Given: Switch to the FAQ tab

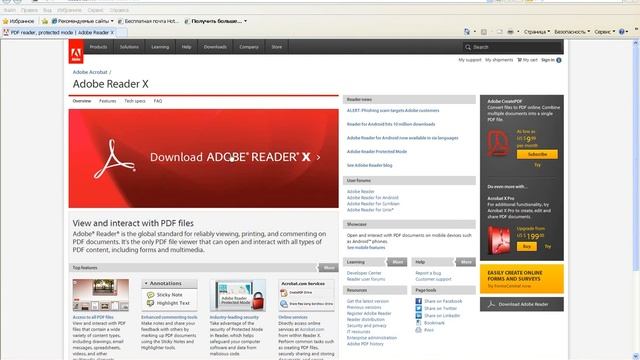Looking at the screenshot, I should coord(158,101).
